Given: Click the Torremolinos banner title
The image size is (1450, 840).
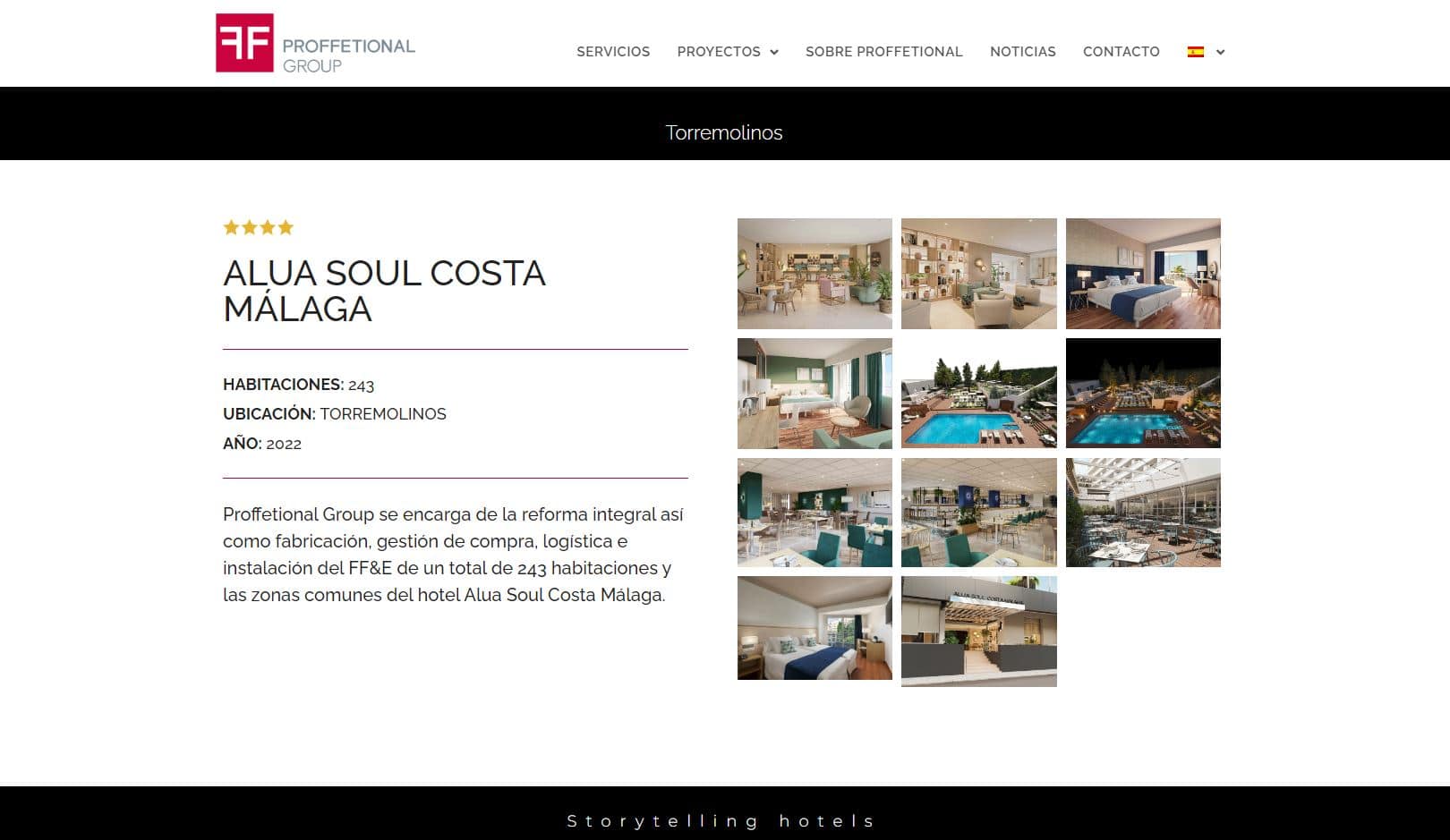Looking at the screenshot, I should pos(724,132).
